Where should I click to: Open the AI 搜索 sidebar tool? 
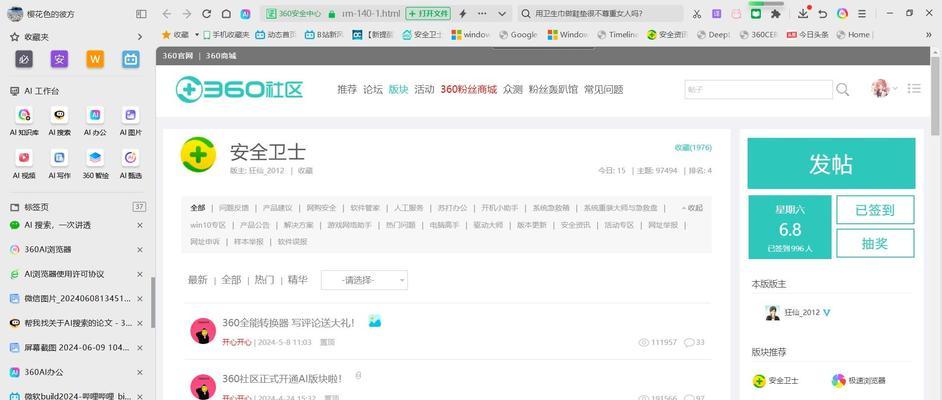[59, 121]
